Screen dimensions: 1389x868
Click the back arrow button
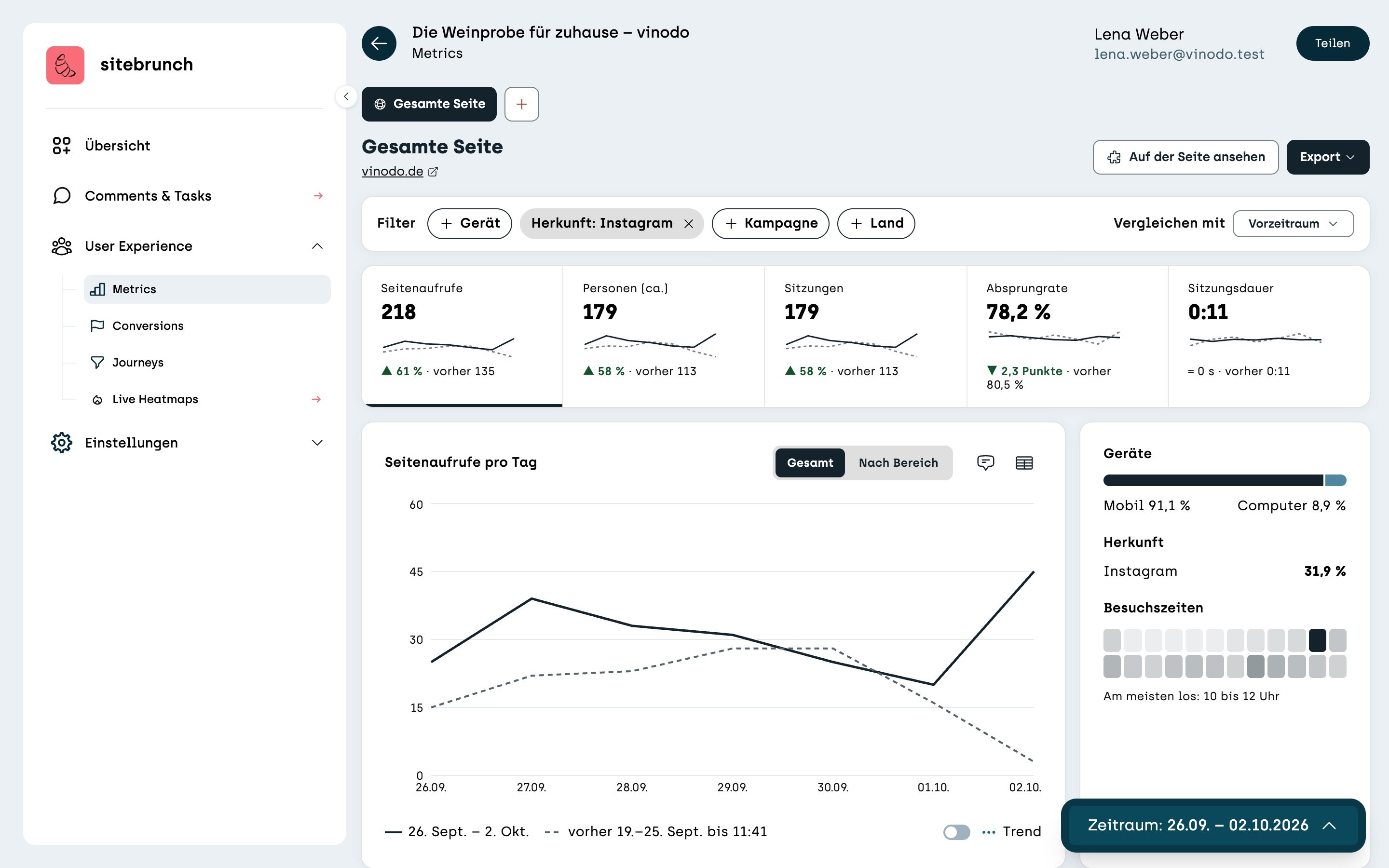coord(379,43)
